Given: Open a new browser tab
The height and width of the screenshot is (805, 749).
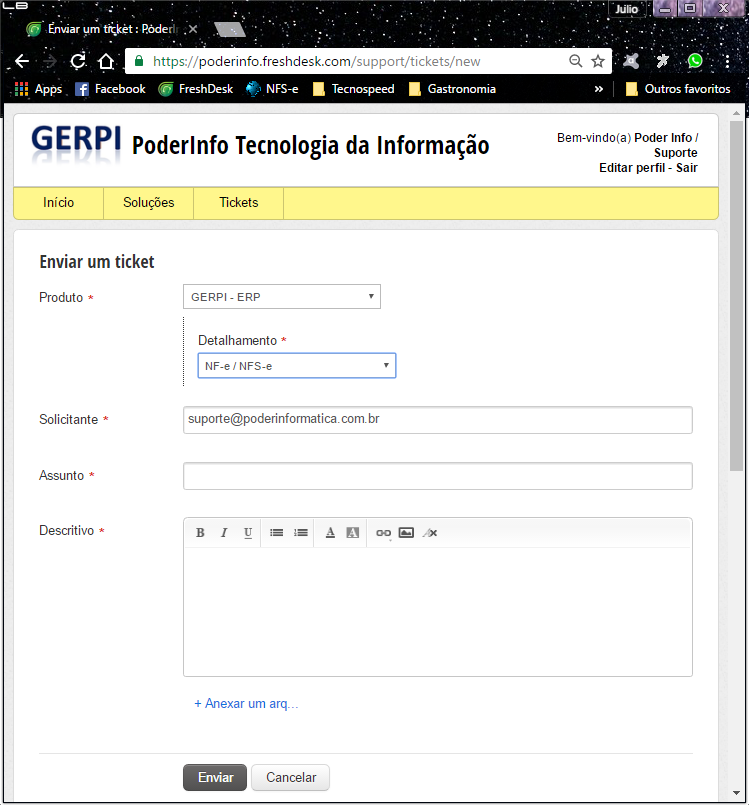Looking at the screenshot, I should click(x=230, y=29).
